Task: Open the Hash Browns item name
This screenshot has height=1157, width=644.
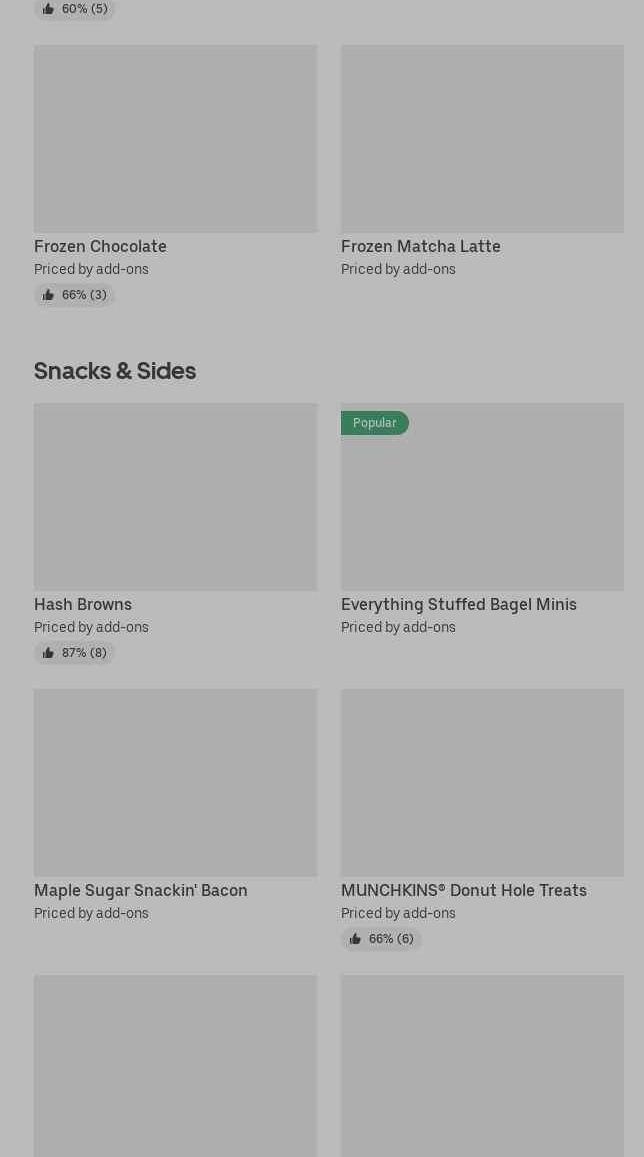Action: click(x=83, y=604)
